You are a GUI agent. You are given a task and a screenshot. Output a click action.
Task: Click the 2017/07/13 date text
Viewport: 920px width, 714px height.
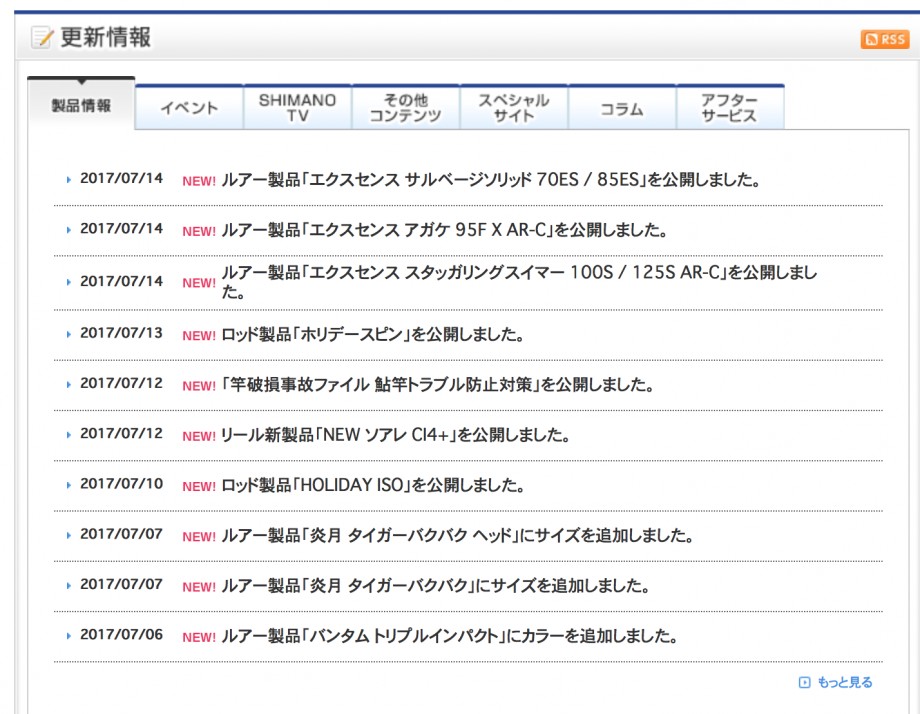[x=121, y=333]
